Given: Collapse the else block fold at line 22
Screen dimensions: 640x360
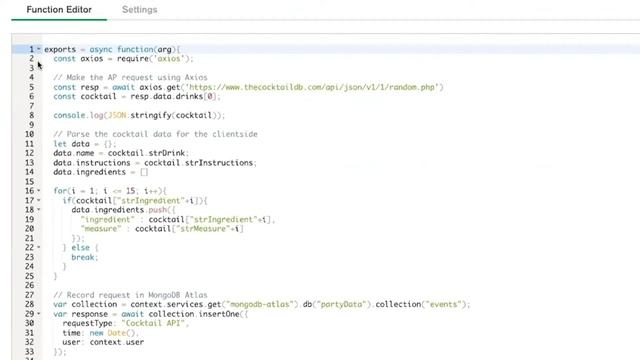Looking at the screenshot, I should point(39,247).
